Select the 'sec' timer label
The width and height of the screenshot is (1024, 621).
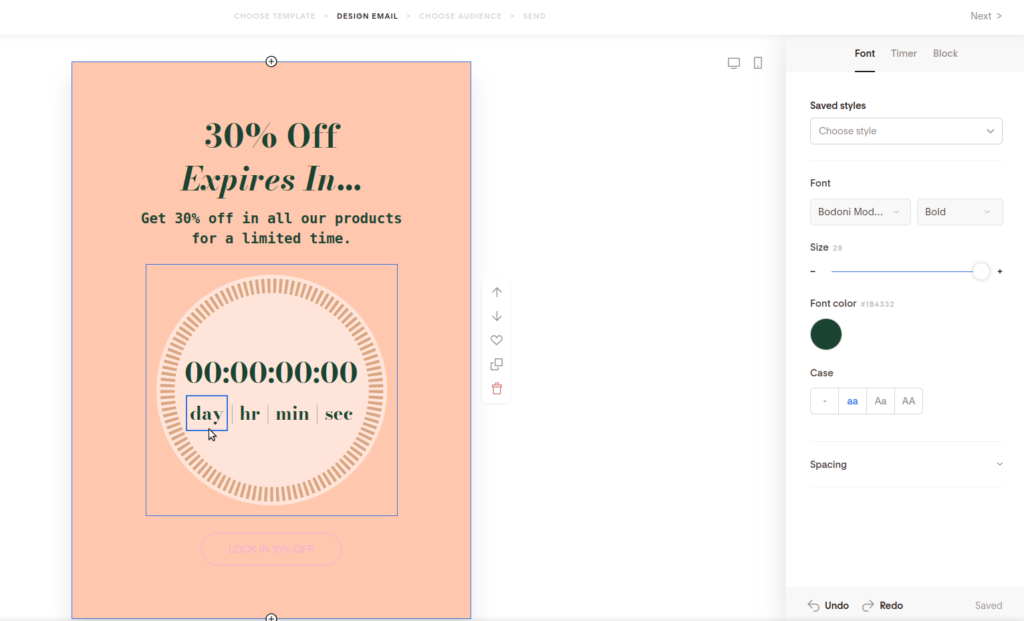pyautogui.click(x=338, y=413)
